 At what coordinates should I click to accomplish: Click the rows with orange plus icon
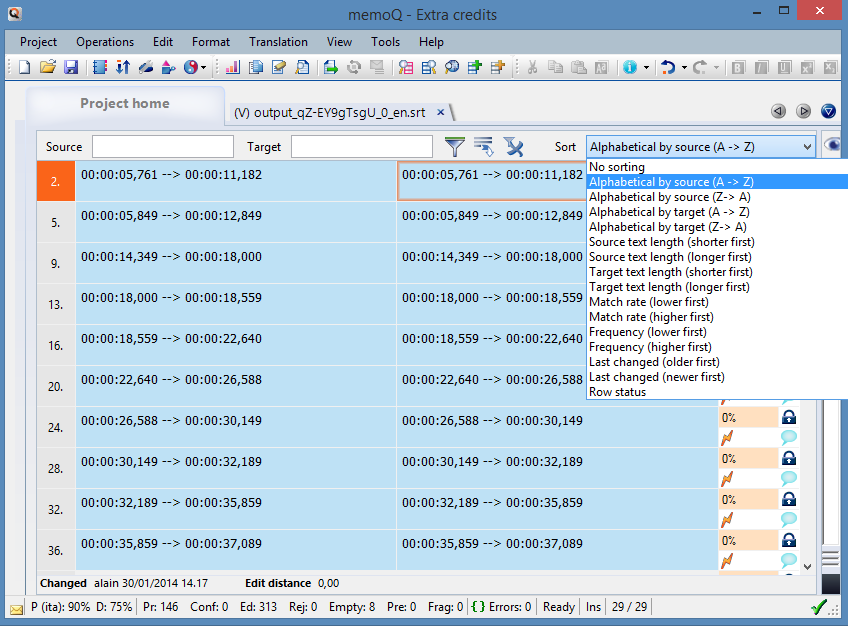[498, 68]
